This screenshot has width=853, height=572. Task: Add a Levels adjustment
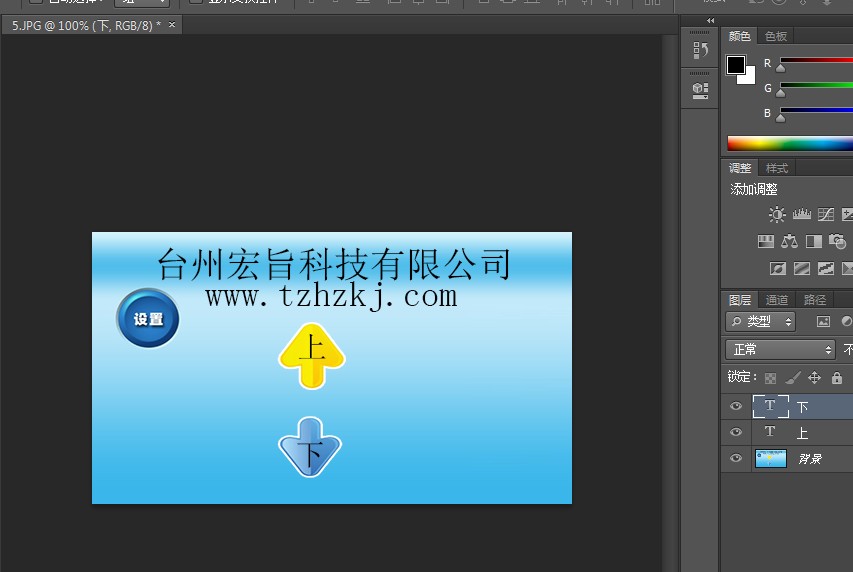point(801,214)
